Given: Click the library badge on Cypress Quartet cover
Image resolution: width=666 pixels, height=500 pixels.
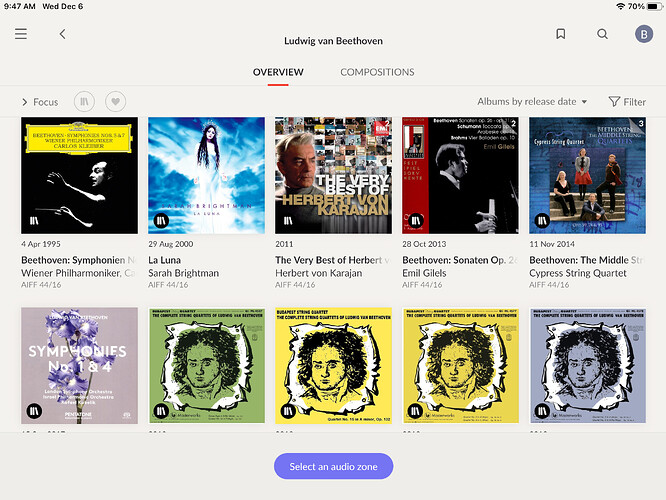Looking at the screenshot, I should (x=542, y=220).
